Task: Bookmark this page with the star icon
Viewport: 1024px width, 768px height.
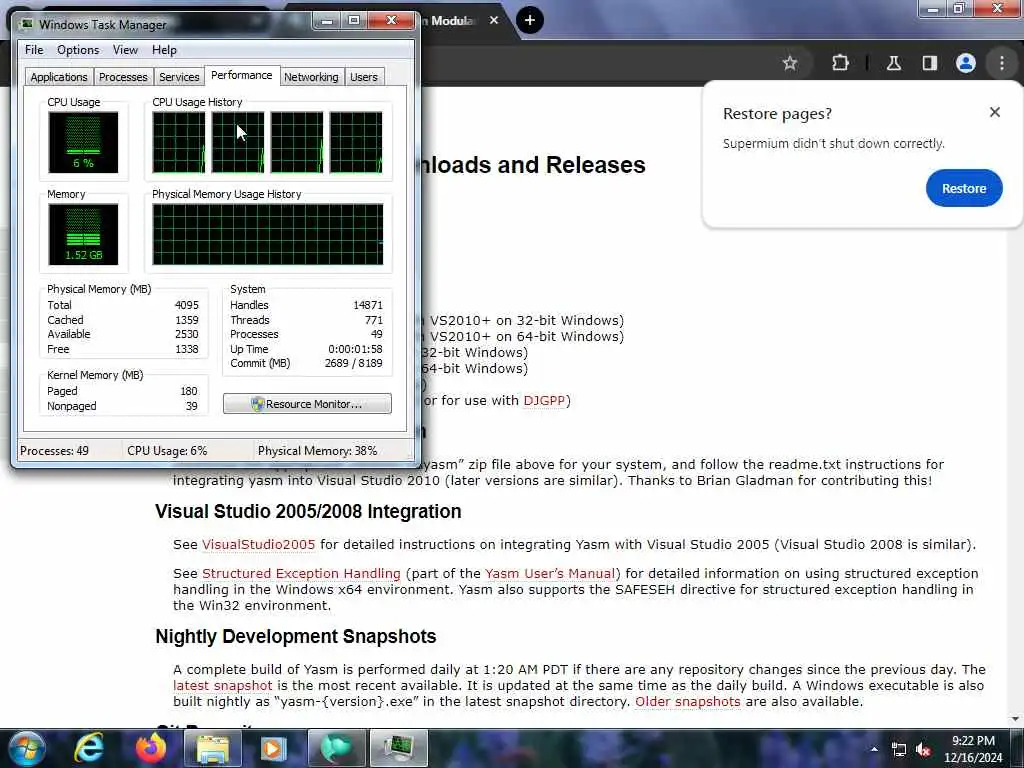Action: (790, 63)
